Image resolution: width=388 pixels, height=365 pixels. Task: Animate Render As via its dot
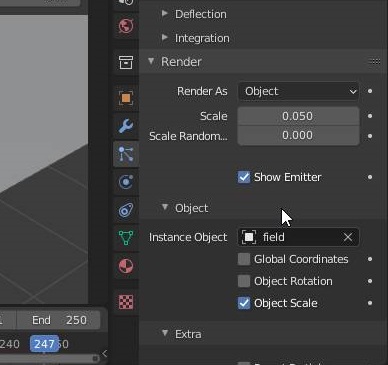pos(370,91)
